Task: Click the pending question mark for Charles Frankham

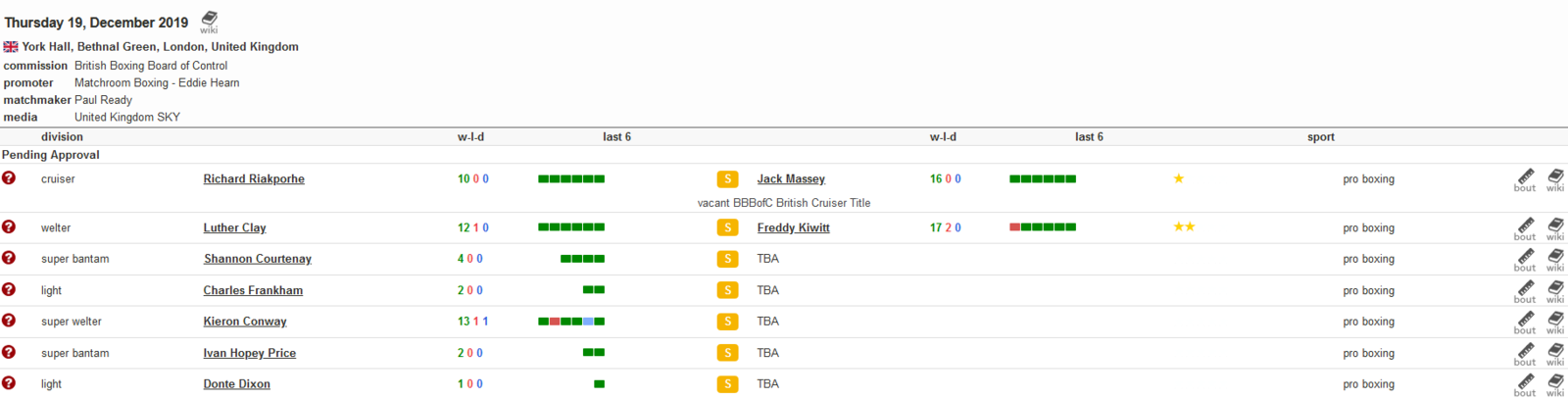Action: 9,289
